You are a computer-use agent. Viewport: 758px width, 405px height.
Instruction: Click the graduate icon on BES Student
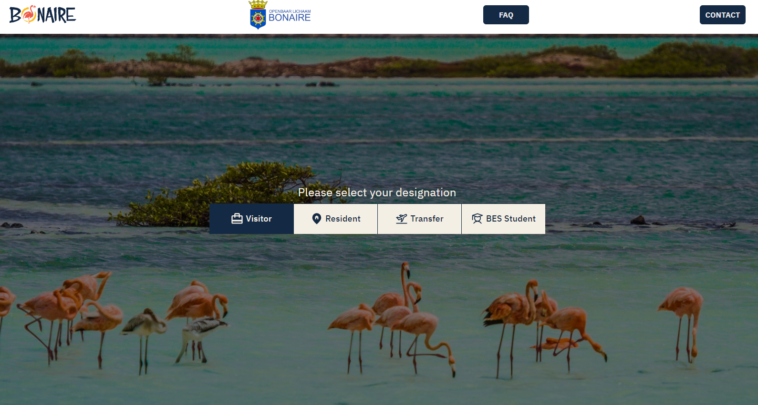(477, 218)
